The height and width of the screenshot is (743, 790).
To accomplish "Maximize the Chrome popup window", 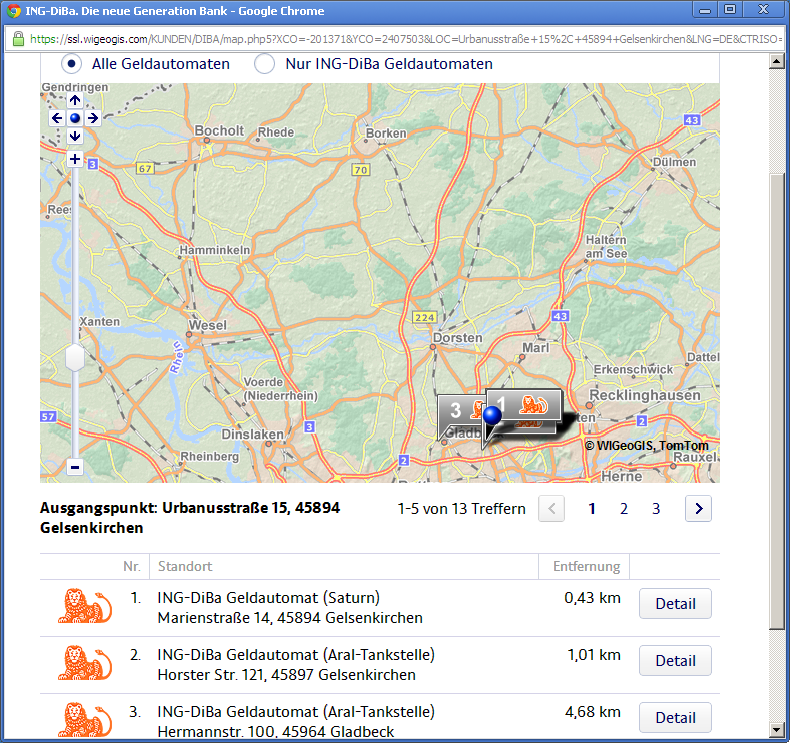I will click(730, 9).
